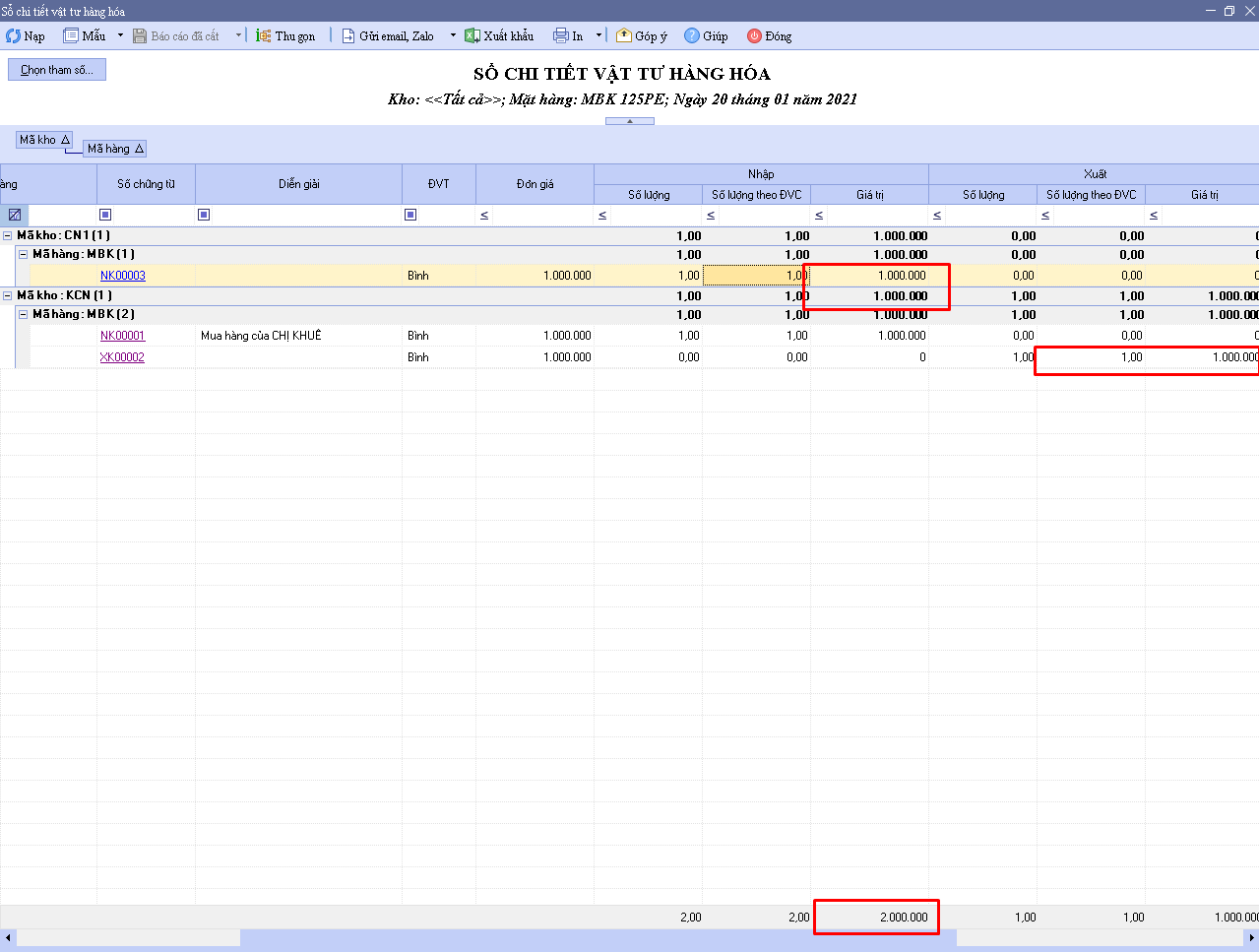Open Nhập Giá trị filter operator icon
The width and height of the screenshot is (1259, 952).
coord(819,215)
